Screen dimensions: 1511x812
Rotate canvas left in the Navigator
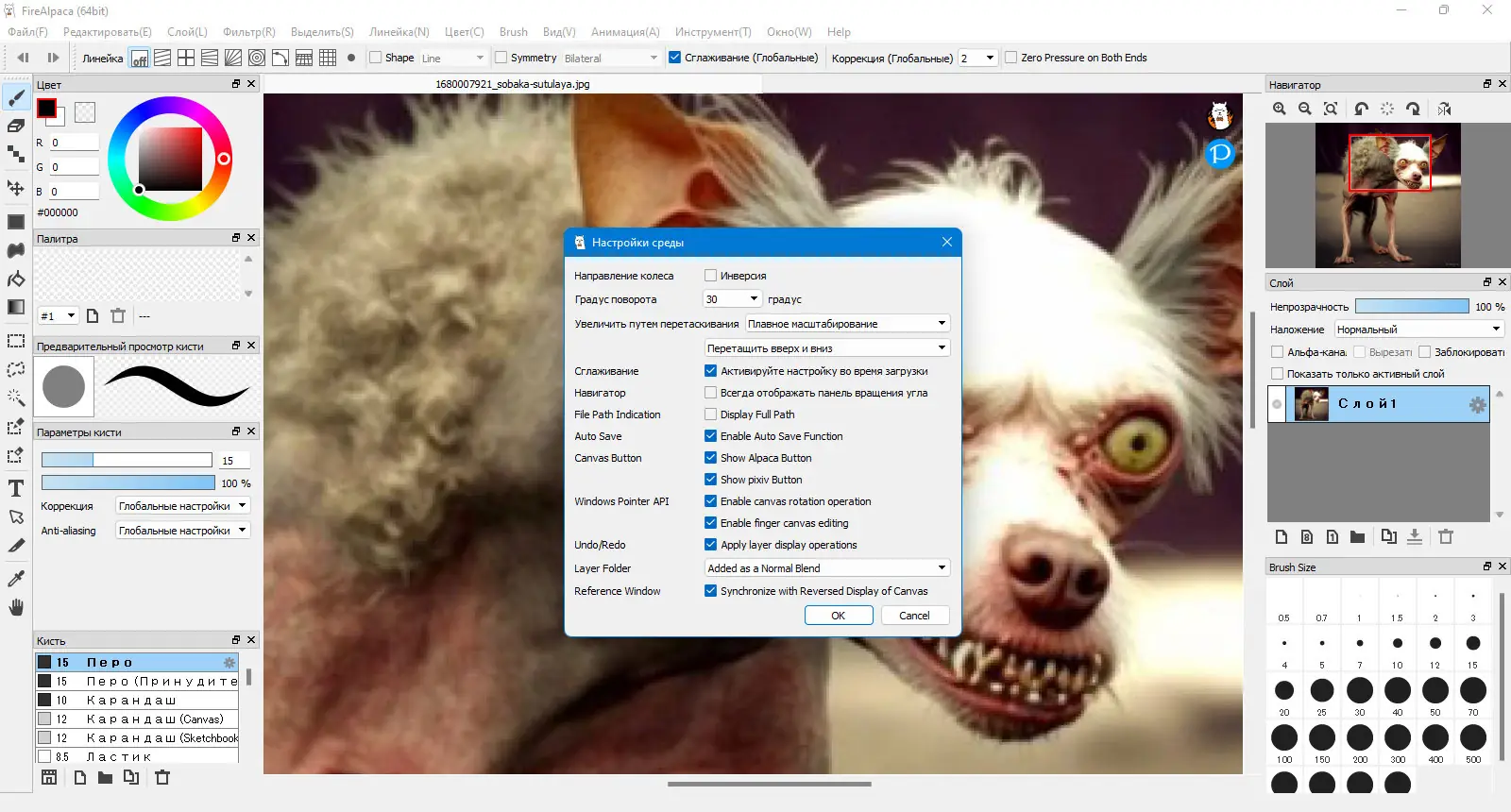(x=1361, y=109)
